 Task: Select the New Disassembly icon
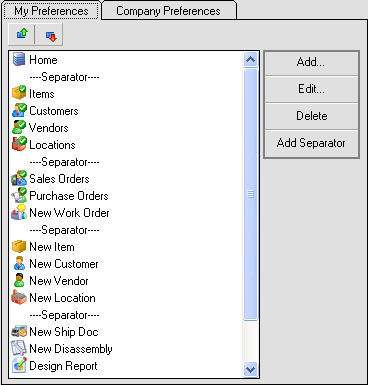[19, 348]
